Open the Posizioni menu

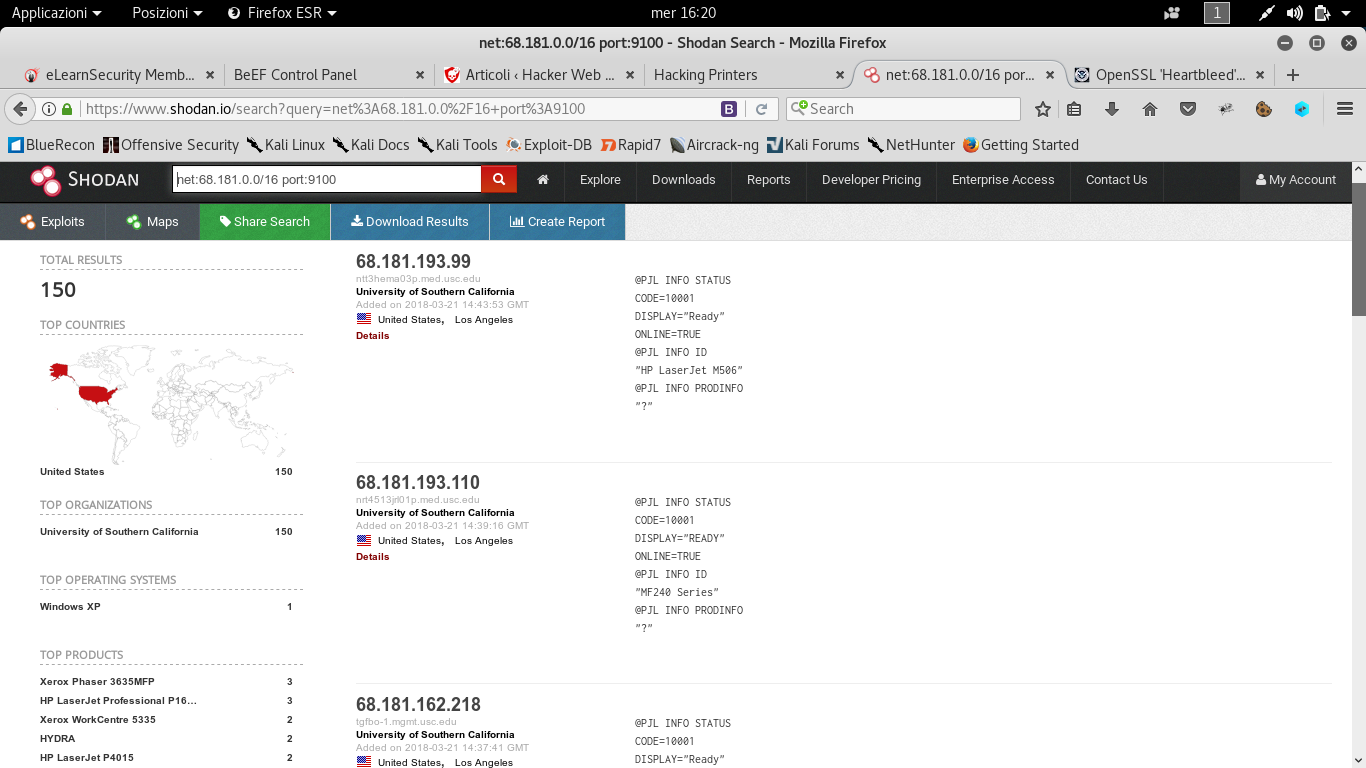tap(167, 13)
